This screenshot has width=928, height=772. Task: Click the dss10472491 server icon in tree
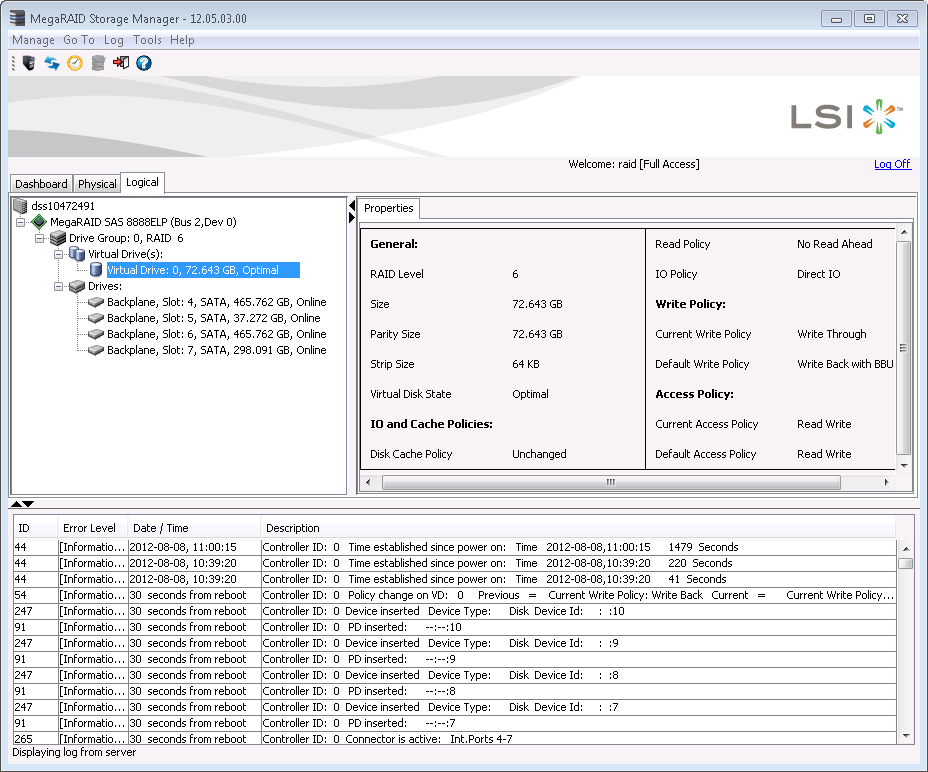click(x=20, y=206)
